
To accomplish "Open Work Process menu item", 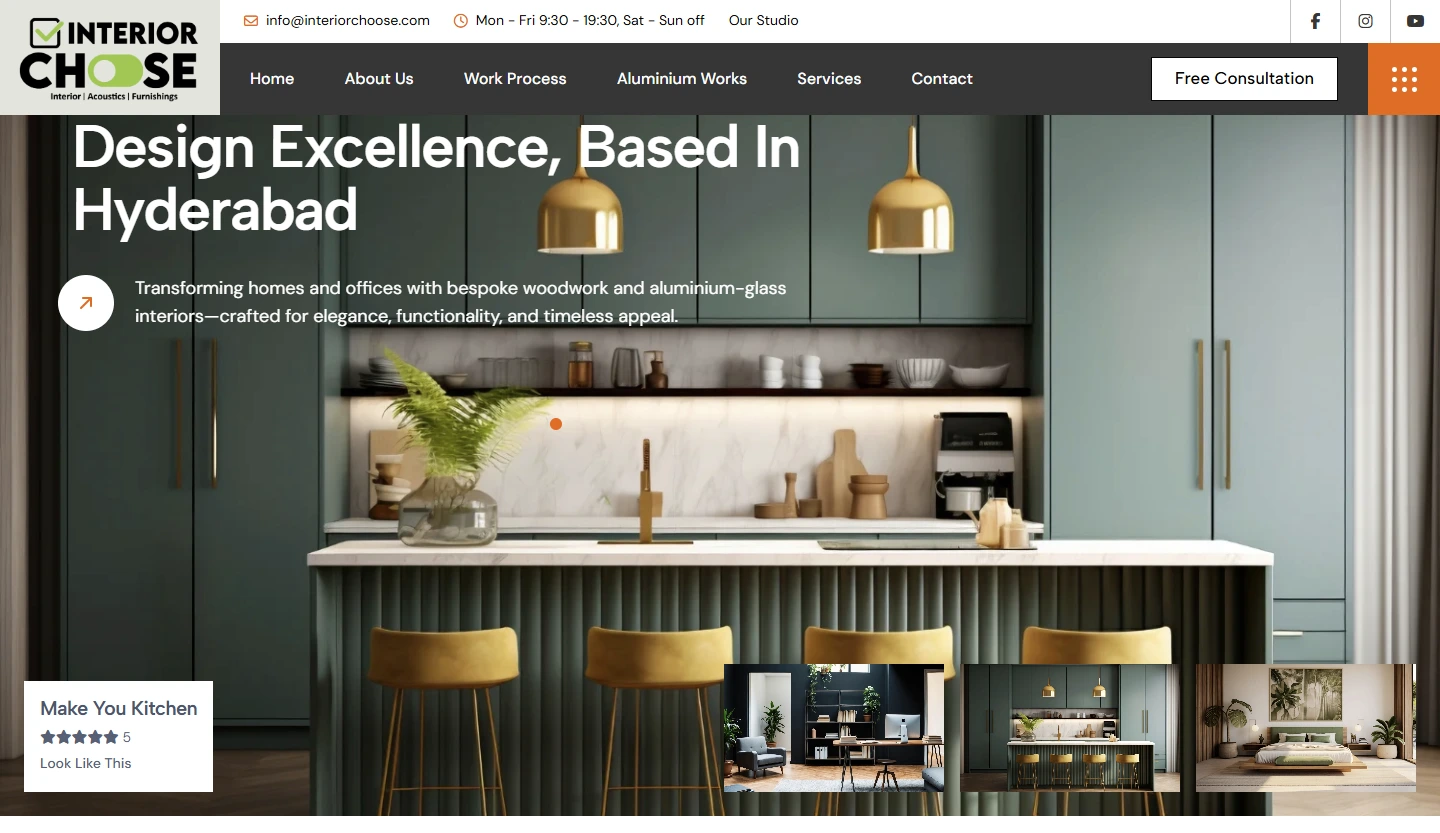I will (x=515, y=79).
